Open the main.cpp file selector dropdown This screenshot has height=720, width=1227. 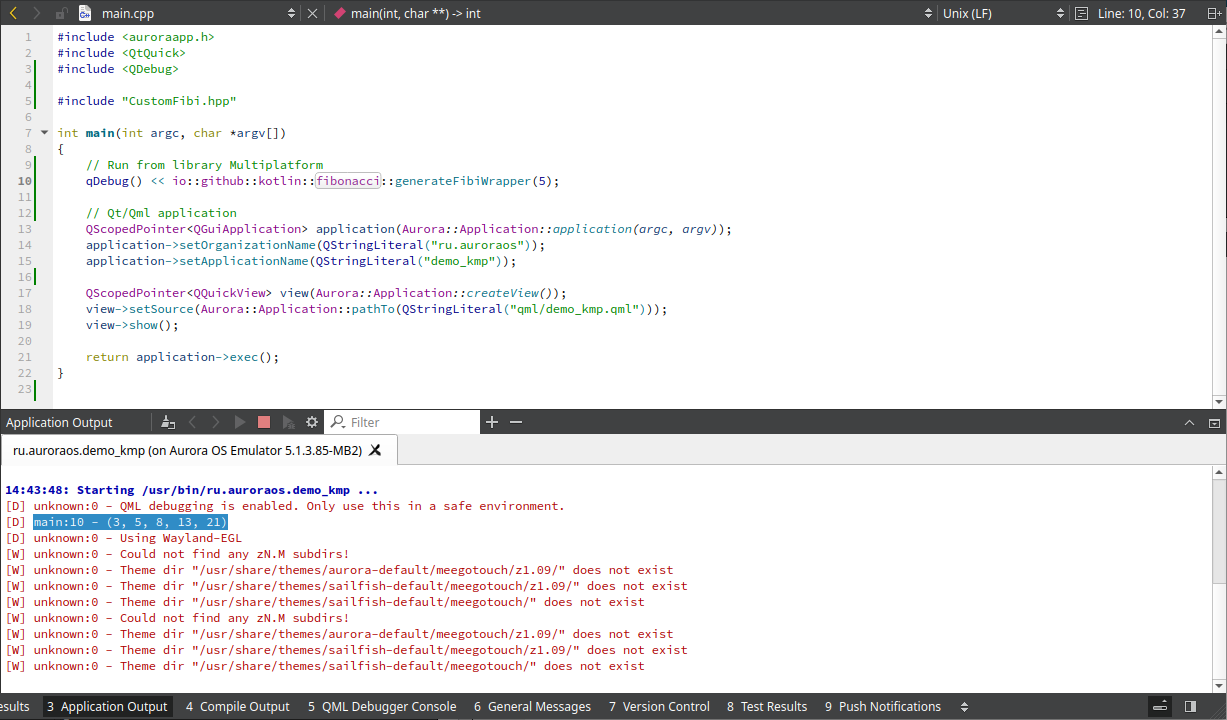(x=291, y=13)
